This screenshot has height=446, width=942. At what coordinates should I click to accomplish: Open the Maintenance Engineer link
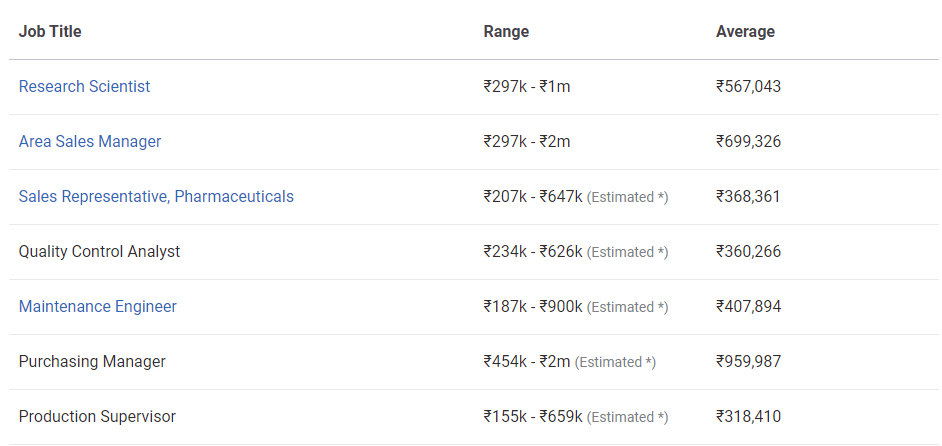pyautogui.click(x=98, y=307)
